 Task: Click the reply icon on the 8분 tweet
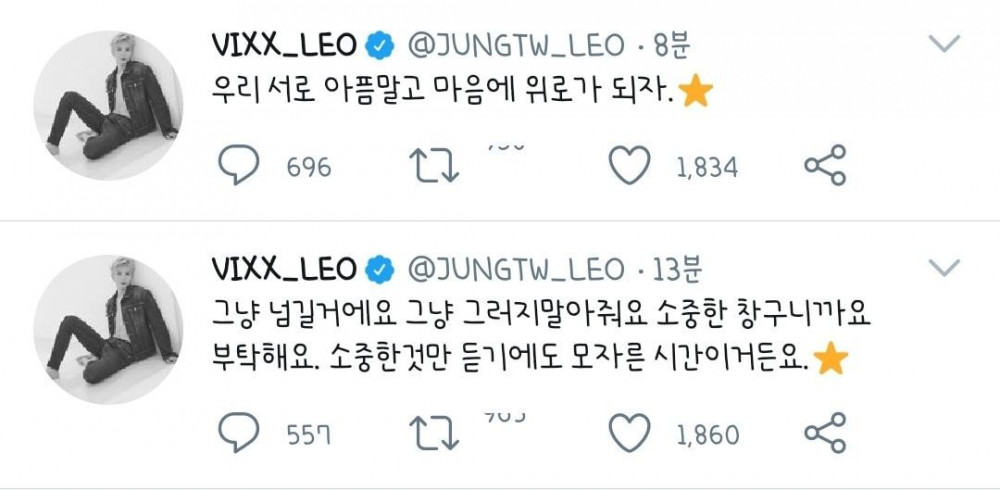pyautogui.click(x=239, y=165)
